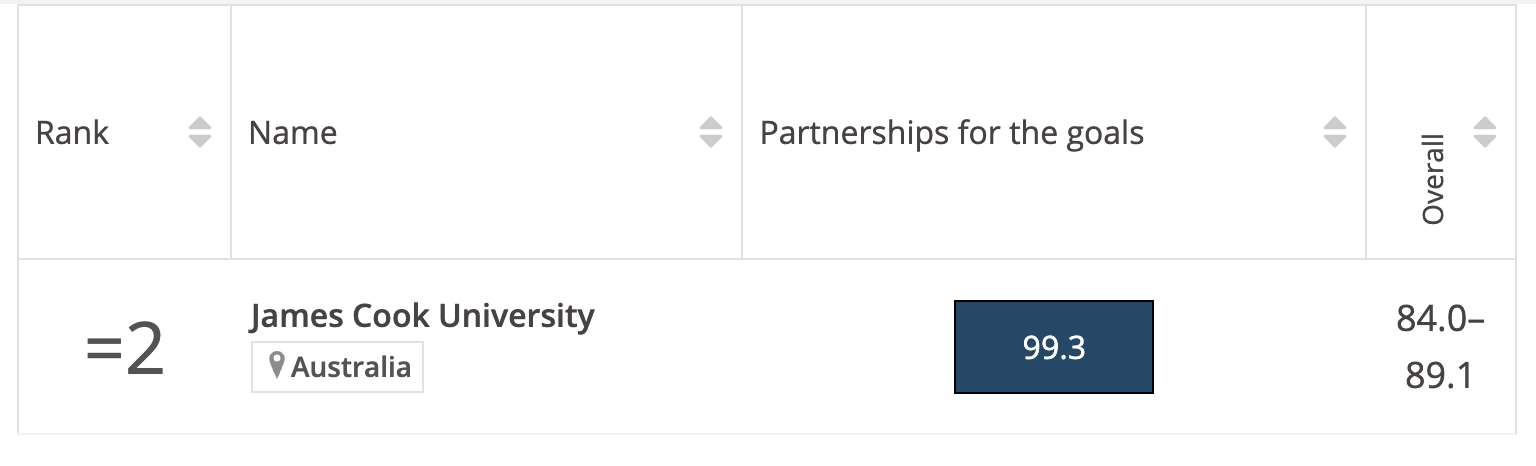Click the =2 rank value
1536x466 pixels.
[124, 351]
